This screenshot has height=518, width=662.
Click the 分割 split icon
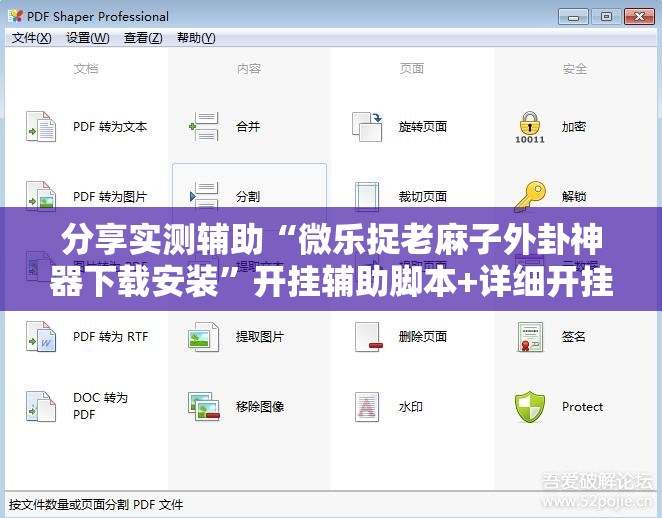(x=203, y=196)
